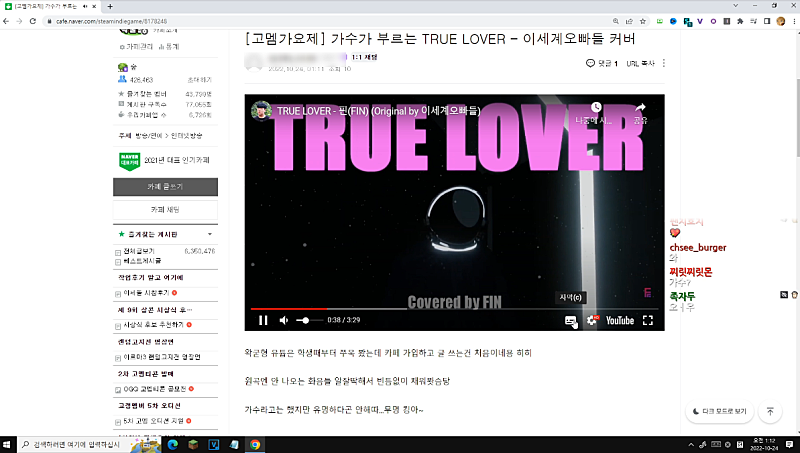Click the browser back arrow
This screenshot has width=800, height=453.
[6, 21]
